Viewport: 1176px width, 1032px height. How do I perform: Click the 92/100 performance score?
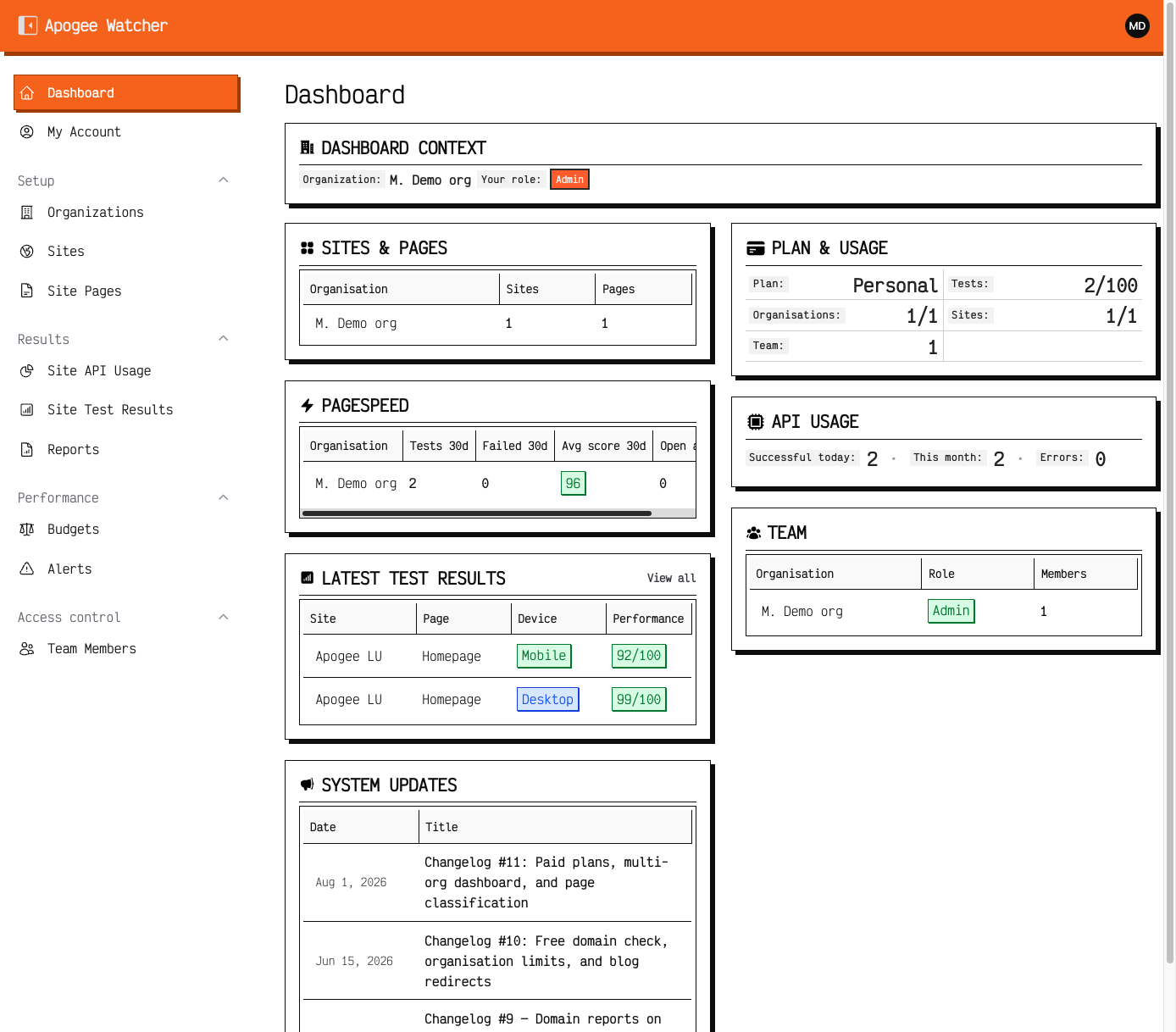[x=639, y=656]
